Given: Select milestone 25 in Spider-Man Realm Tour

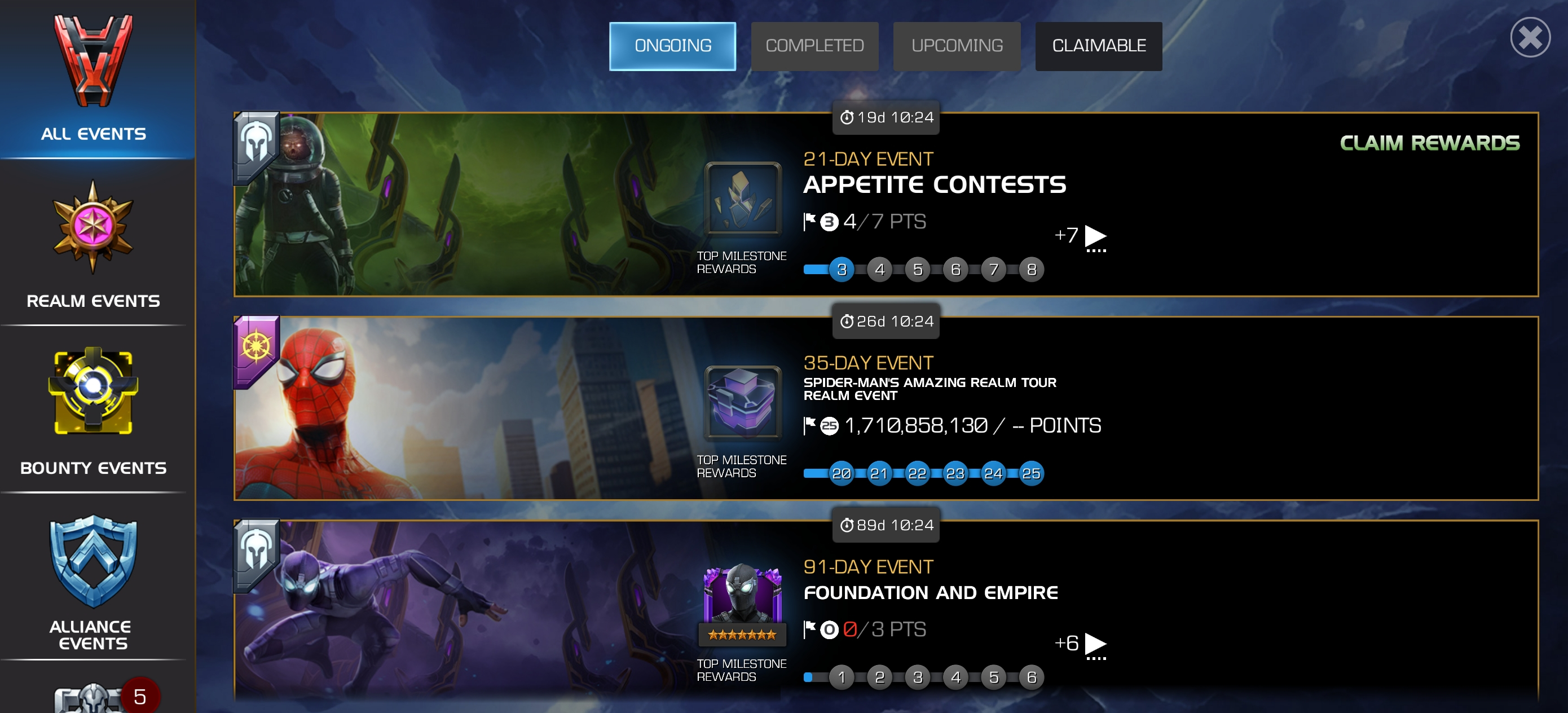Looking at the screenshot, I should point(1031,473).
